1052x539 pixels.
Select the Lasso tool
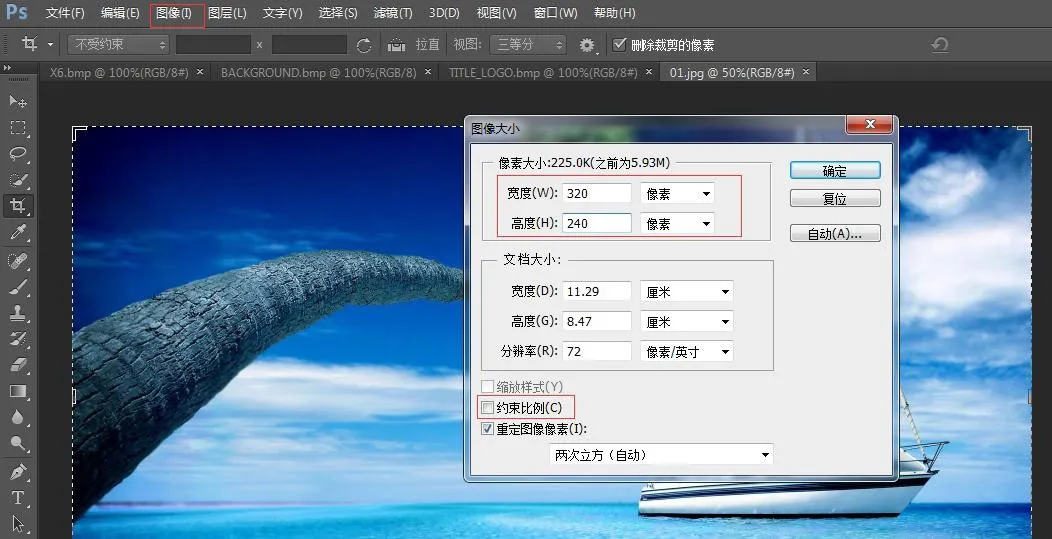[x=18, y=154]
